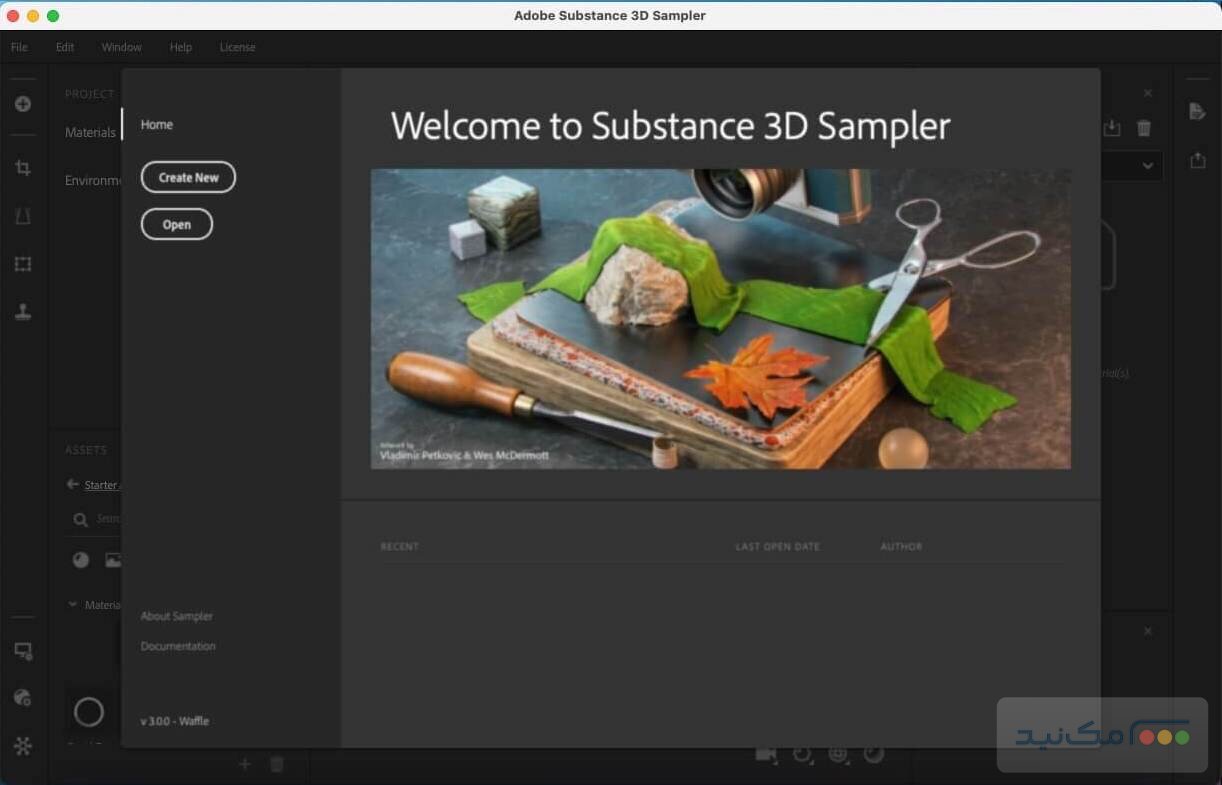Image resolution: width=1222 pixels, height=785 pixels.
Task: Open the plugins snowflake icon at bottom left
Action: [x=23, y=746]
